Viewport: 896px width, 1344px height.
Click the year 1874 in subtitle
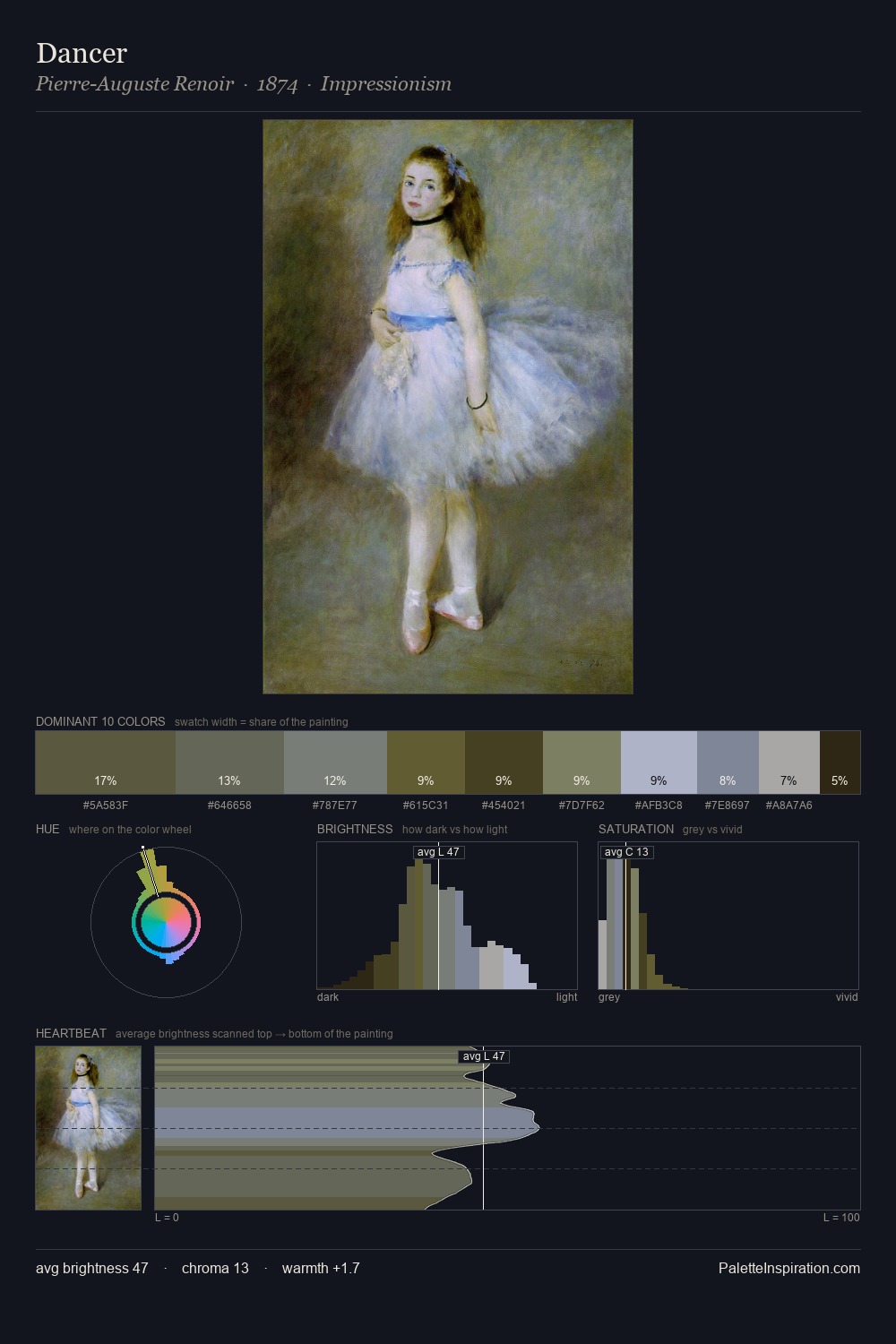coord(277,84)
